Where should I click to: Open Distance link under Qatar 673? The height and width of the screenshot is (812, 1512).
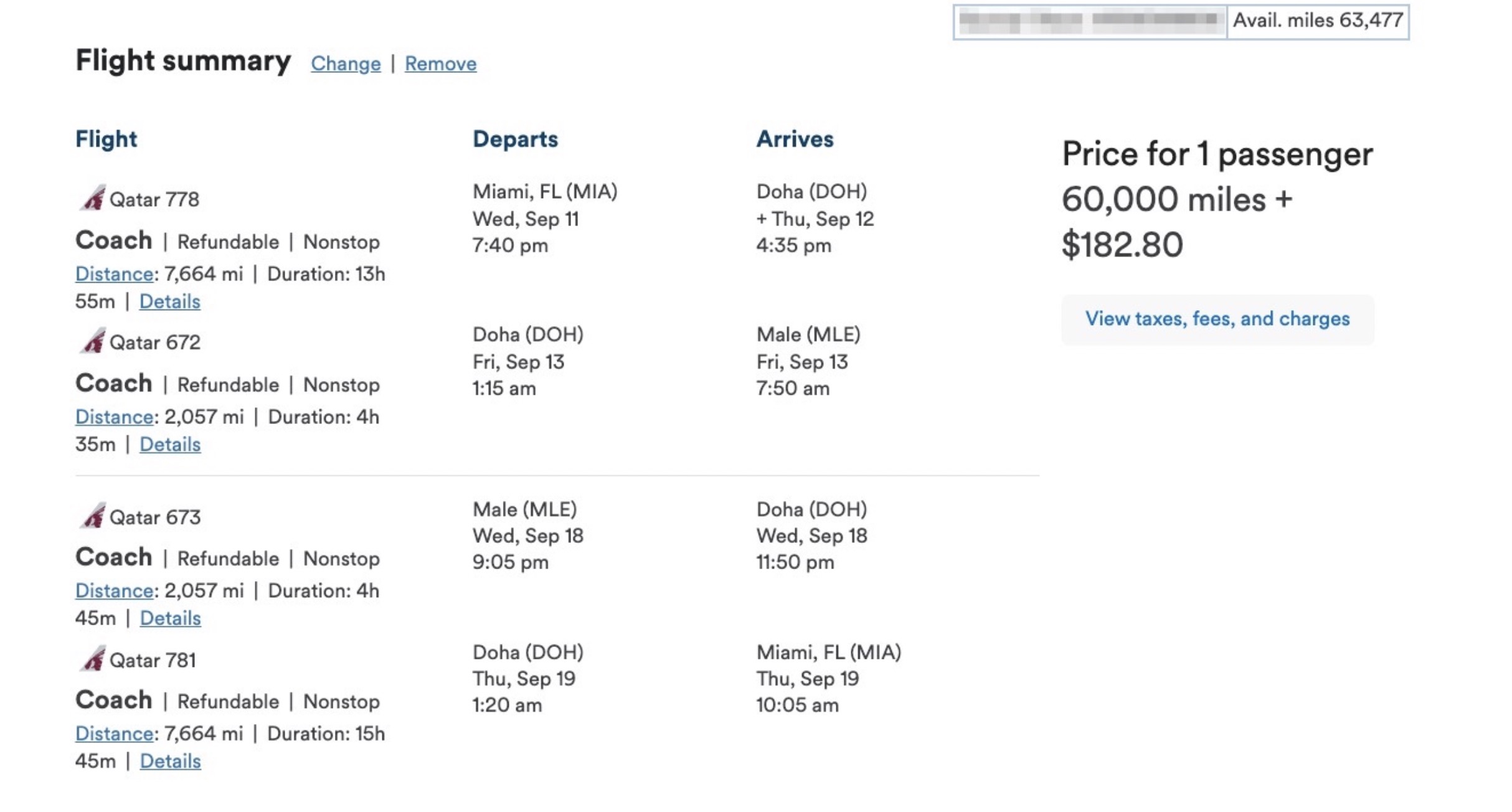click(x=115, y=590)
